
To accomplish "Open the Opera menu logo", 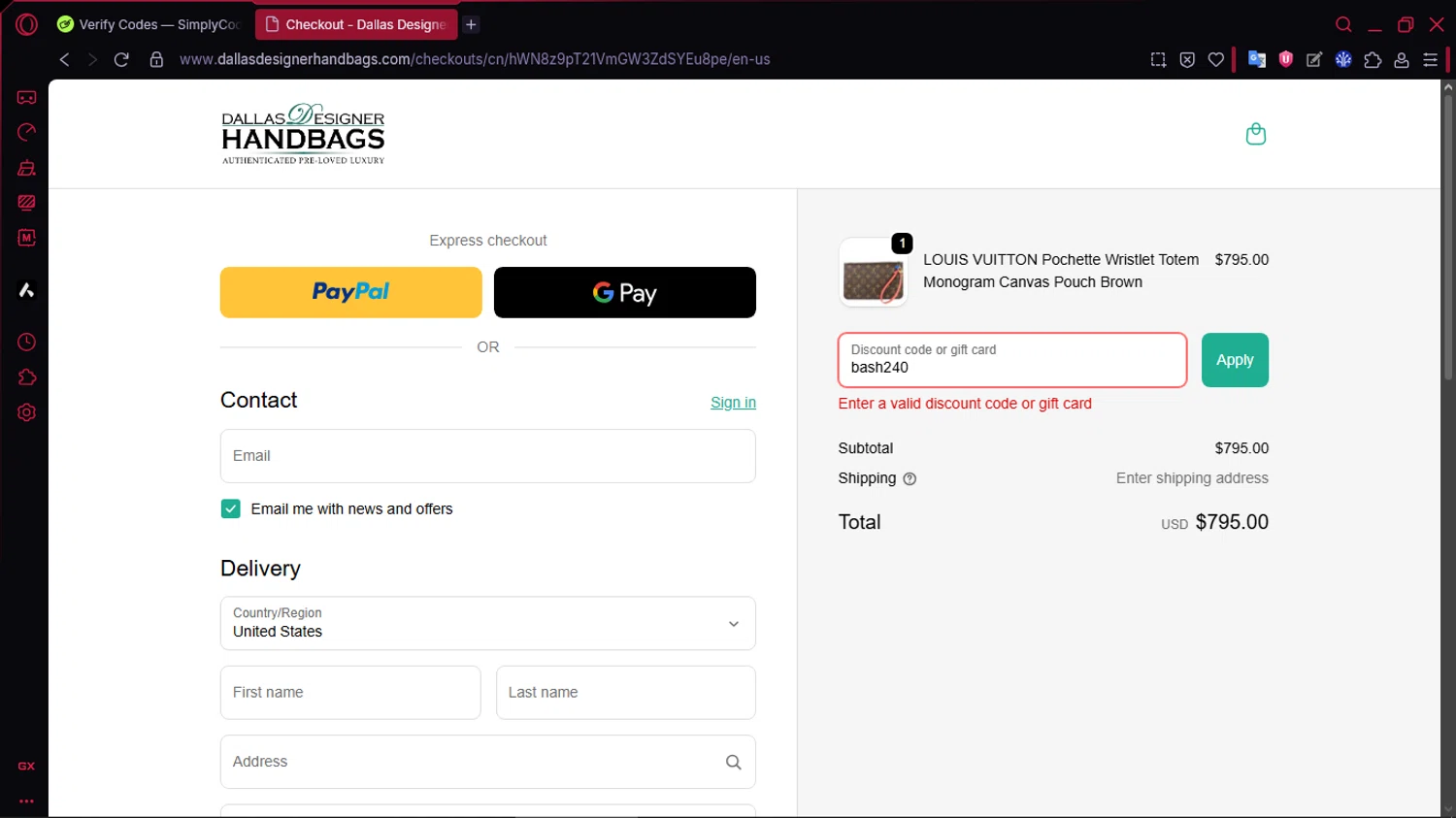I will (26, 24).
